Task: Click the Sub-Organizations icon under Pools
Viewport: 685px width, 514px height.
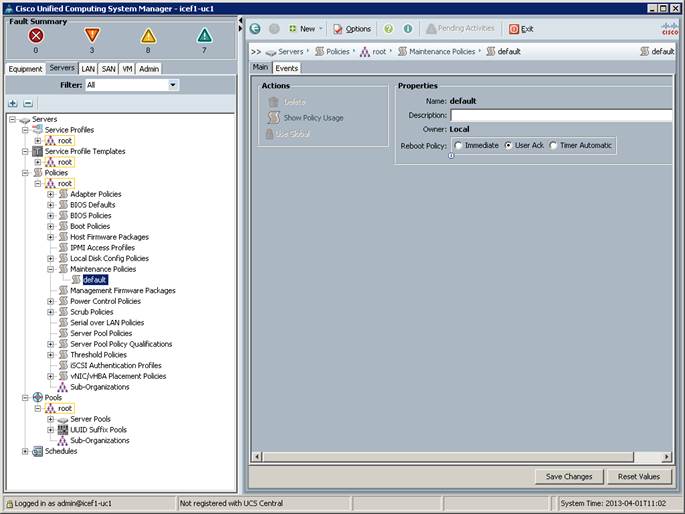Action: [x=63, y=440]
